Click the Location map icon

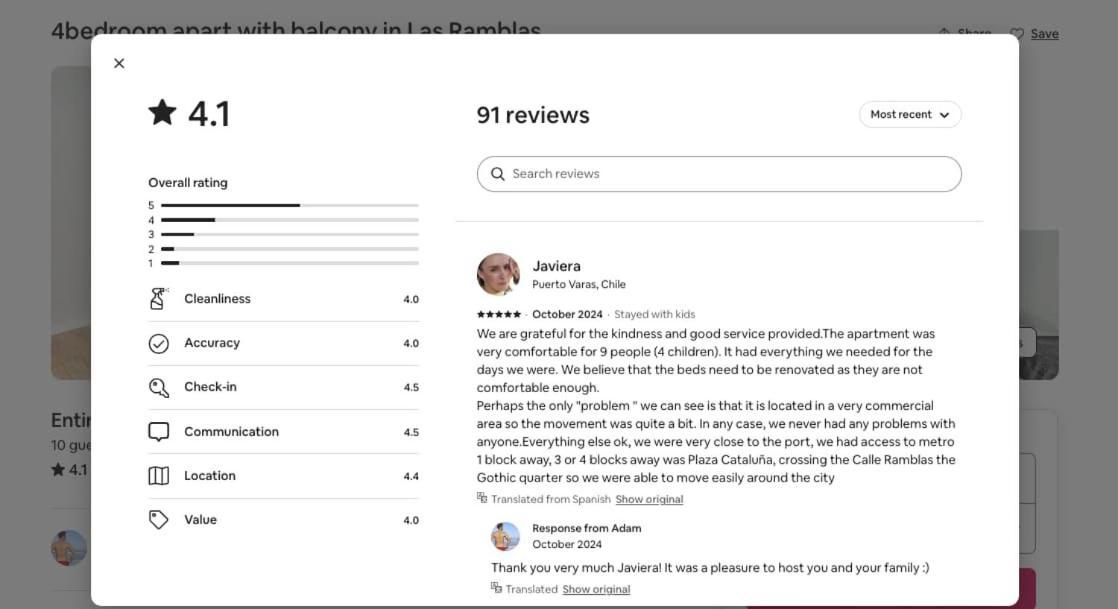pyautogui.click(x=158, y=476)
